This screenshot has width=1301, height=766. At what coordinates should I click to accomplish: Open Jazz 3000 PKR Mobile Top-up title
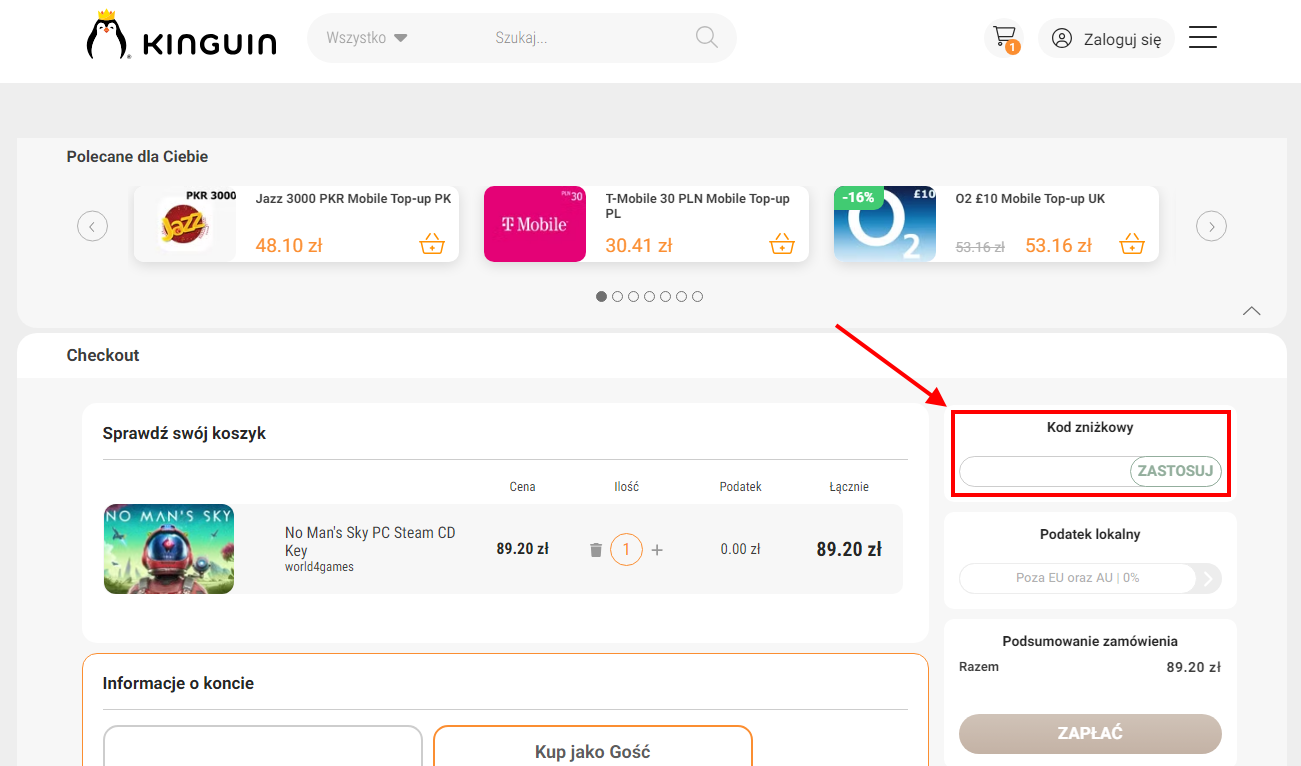click(353, 199)
